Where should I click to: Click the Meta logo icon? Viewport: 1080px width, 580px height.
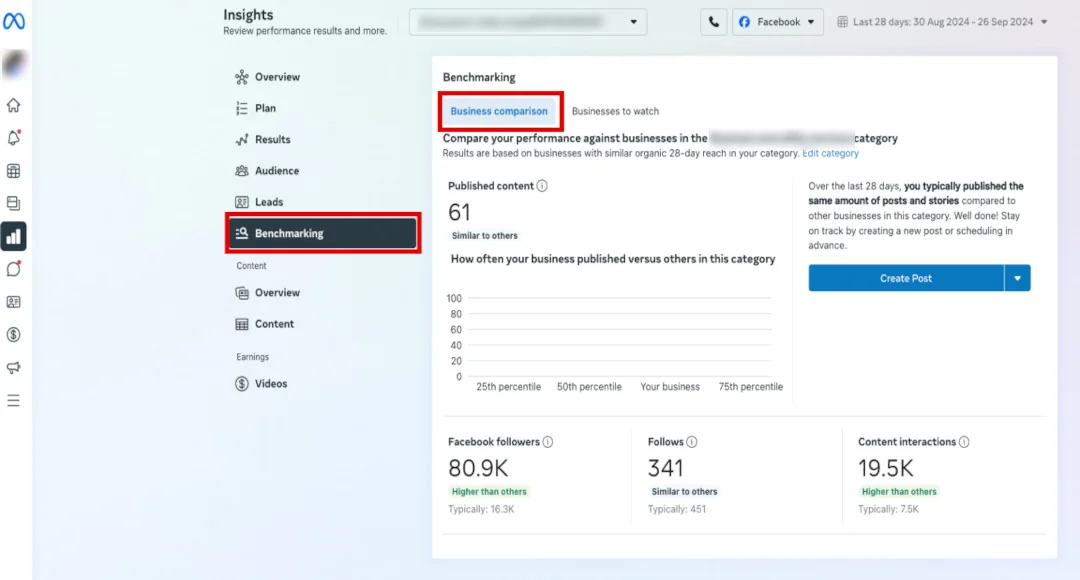pos(14,21)
